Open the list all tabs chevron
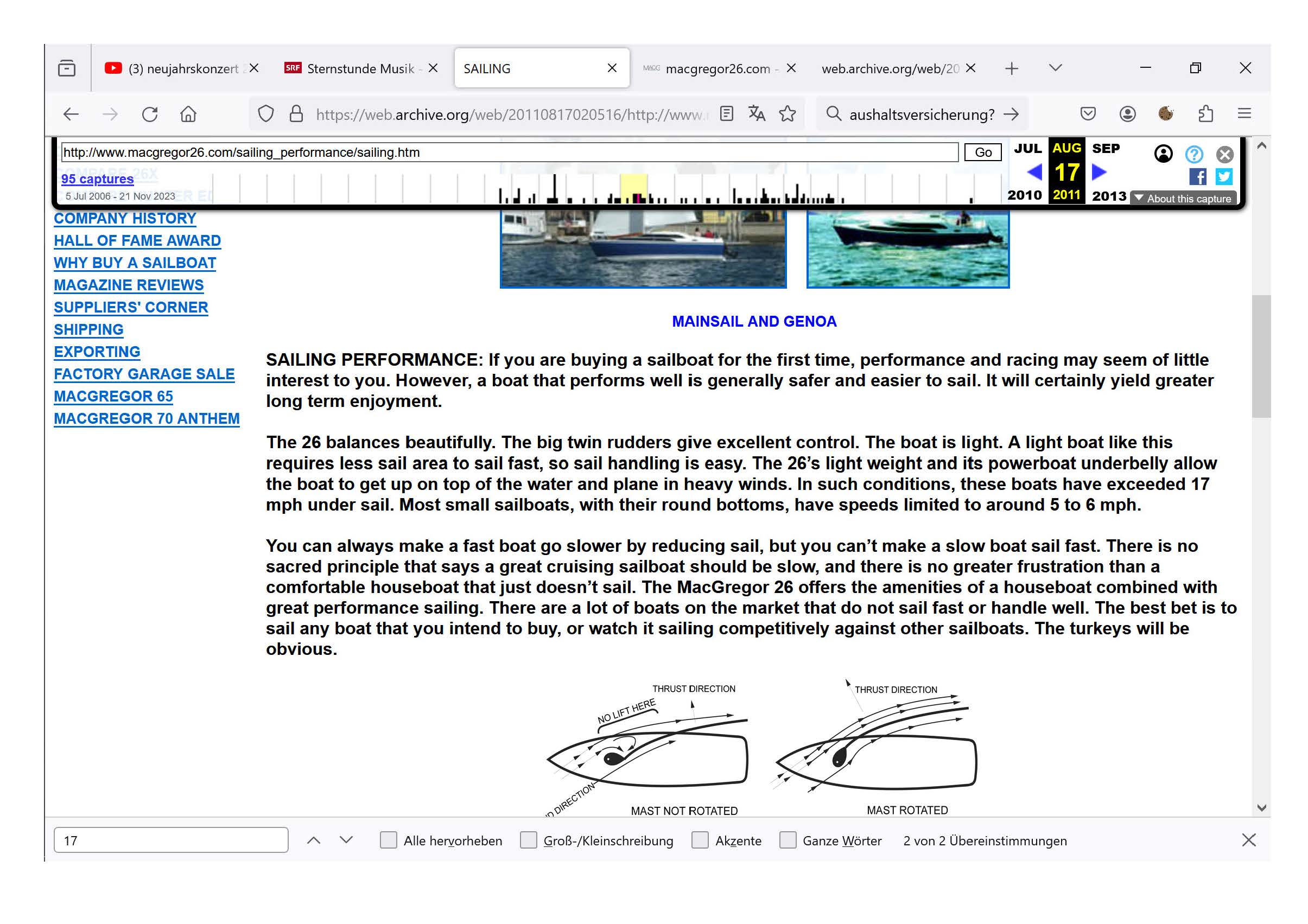Viewport: 1308px width, 924px height. 1055,68
